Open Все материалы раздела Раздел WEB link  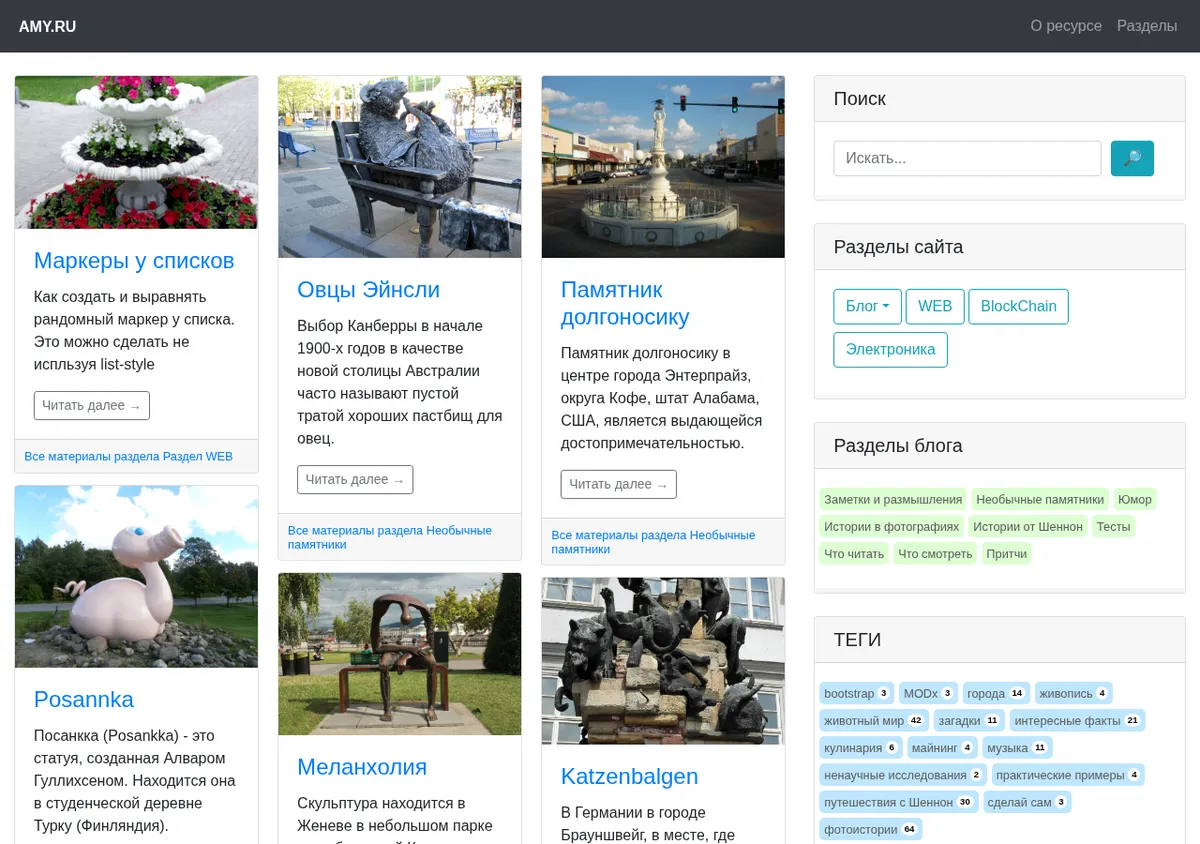click(x=128, y=456)
